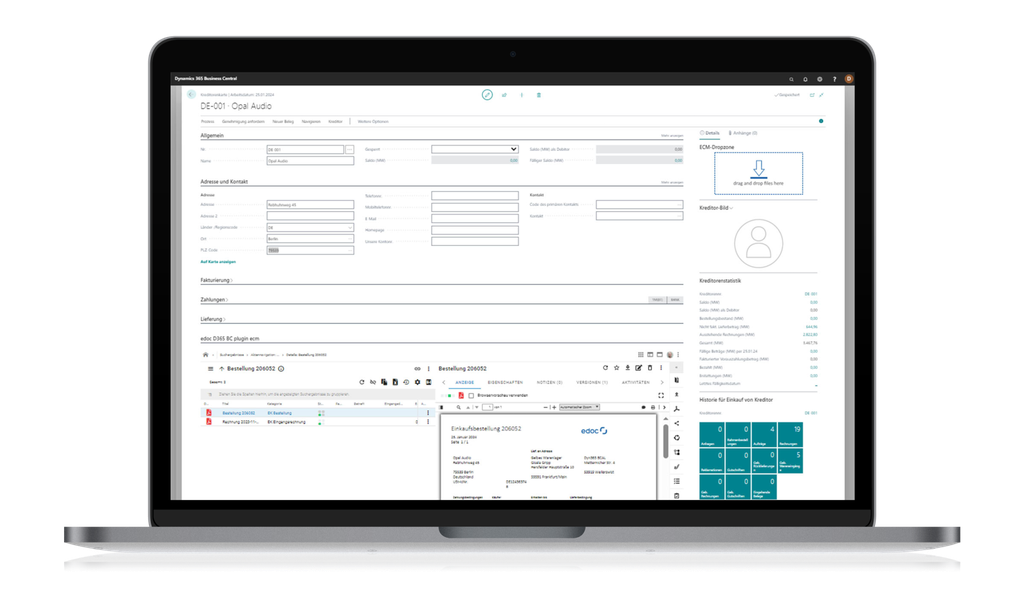
Task: Edit the document from the preview header
Action: pyautogui.click(x=639, y=368)
